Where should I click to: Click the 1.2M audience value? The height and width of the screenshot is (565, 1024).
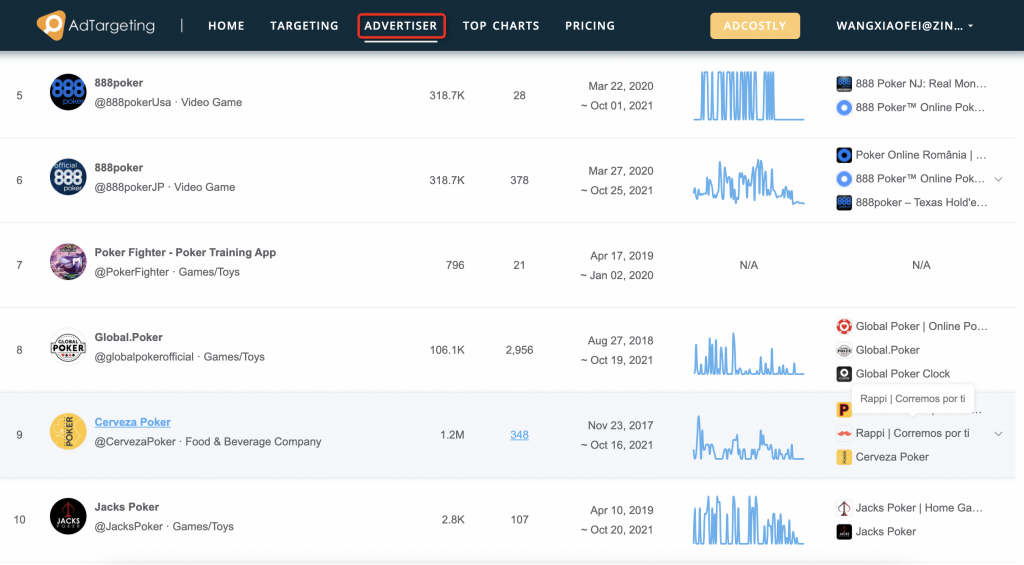[x=452, y=435]
